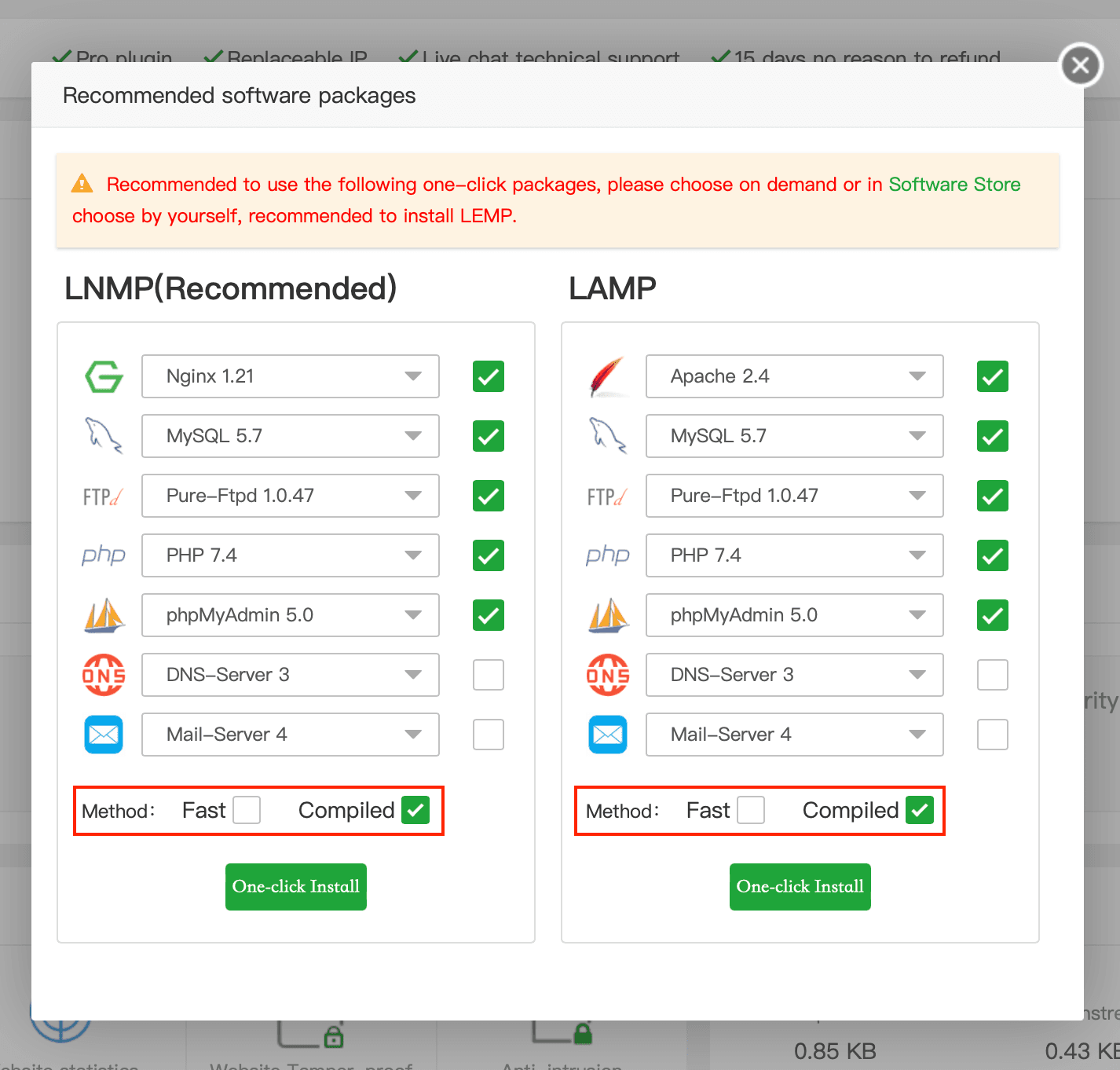1120x1070 pixels.
Task: Open the PHP version dropdown under LNMP
Action: (x=414, y=555)
